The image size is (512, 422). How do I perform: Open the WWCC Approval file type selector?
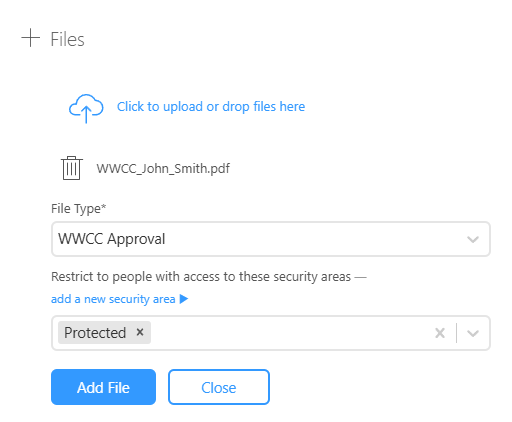click(271, 239)
